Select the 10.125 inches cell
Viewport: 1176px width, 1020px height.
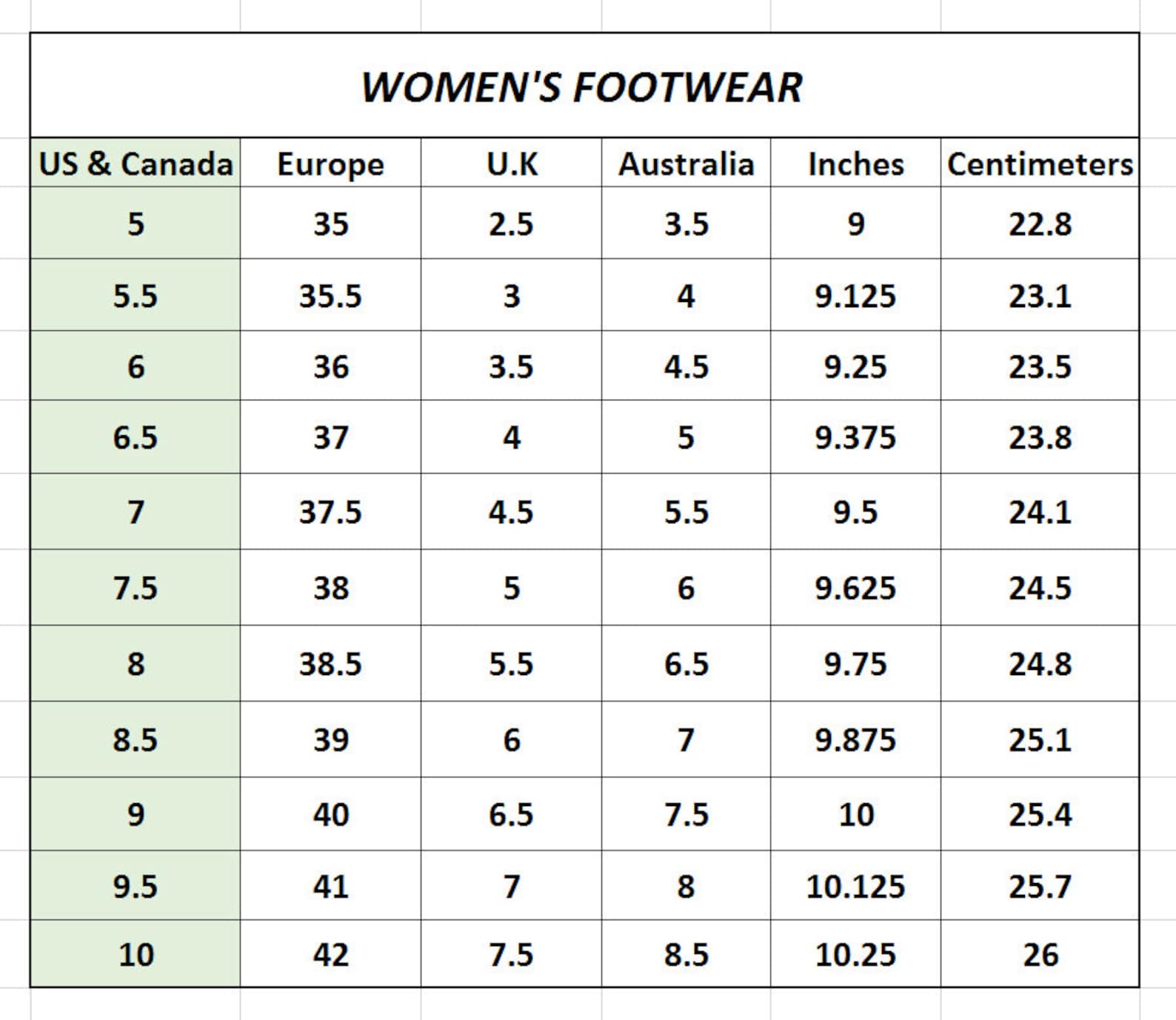pyautogui.click(x=855, y=885)
